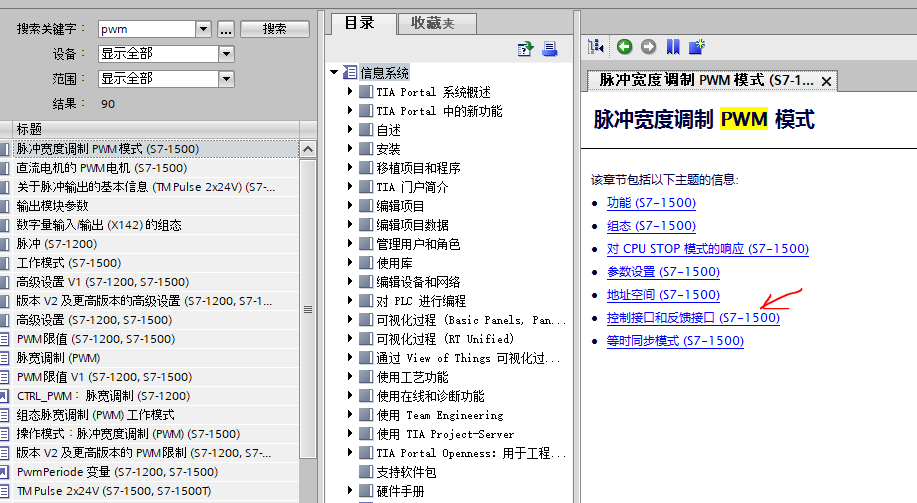Click the show in contents tree icon

(595, 47)
